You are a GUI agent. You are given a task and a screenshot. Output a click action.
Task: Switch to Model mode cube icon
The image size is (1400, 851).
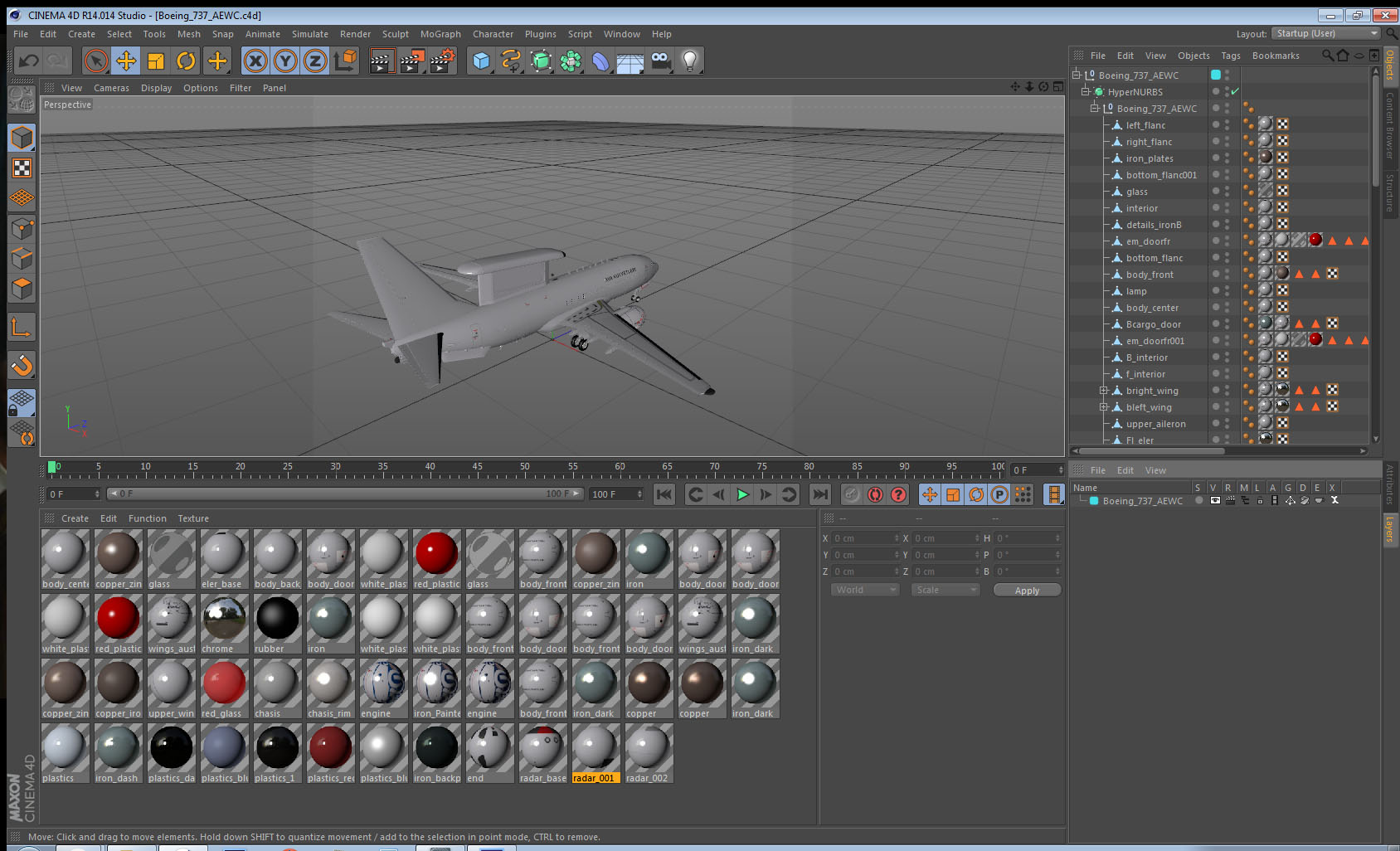click(x=22, y=138)
